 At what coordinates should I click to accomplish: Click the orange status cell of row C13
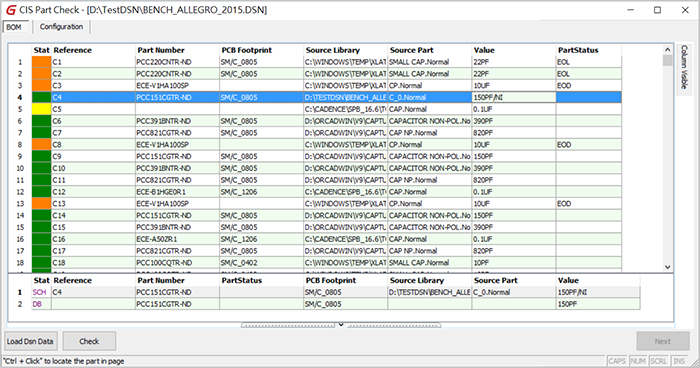[x=42, y=204]
